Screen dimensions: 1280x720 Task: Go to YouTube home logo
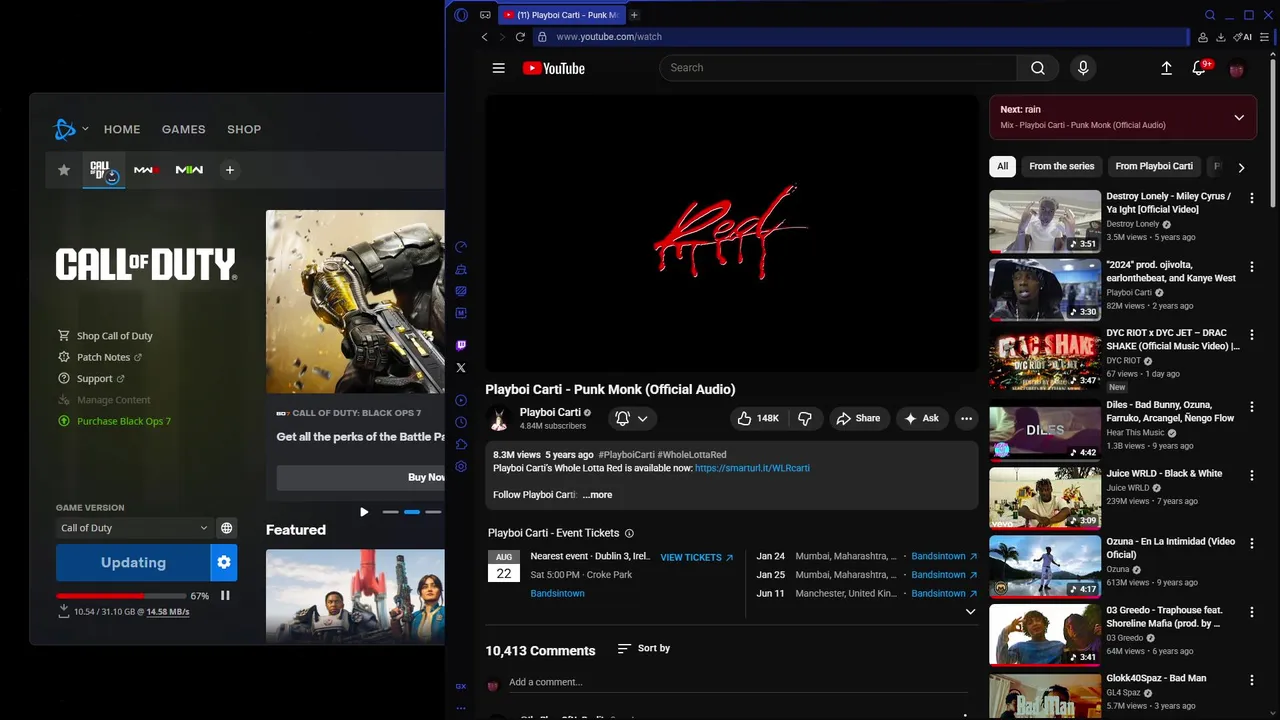553,68
